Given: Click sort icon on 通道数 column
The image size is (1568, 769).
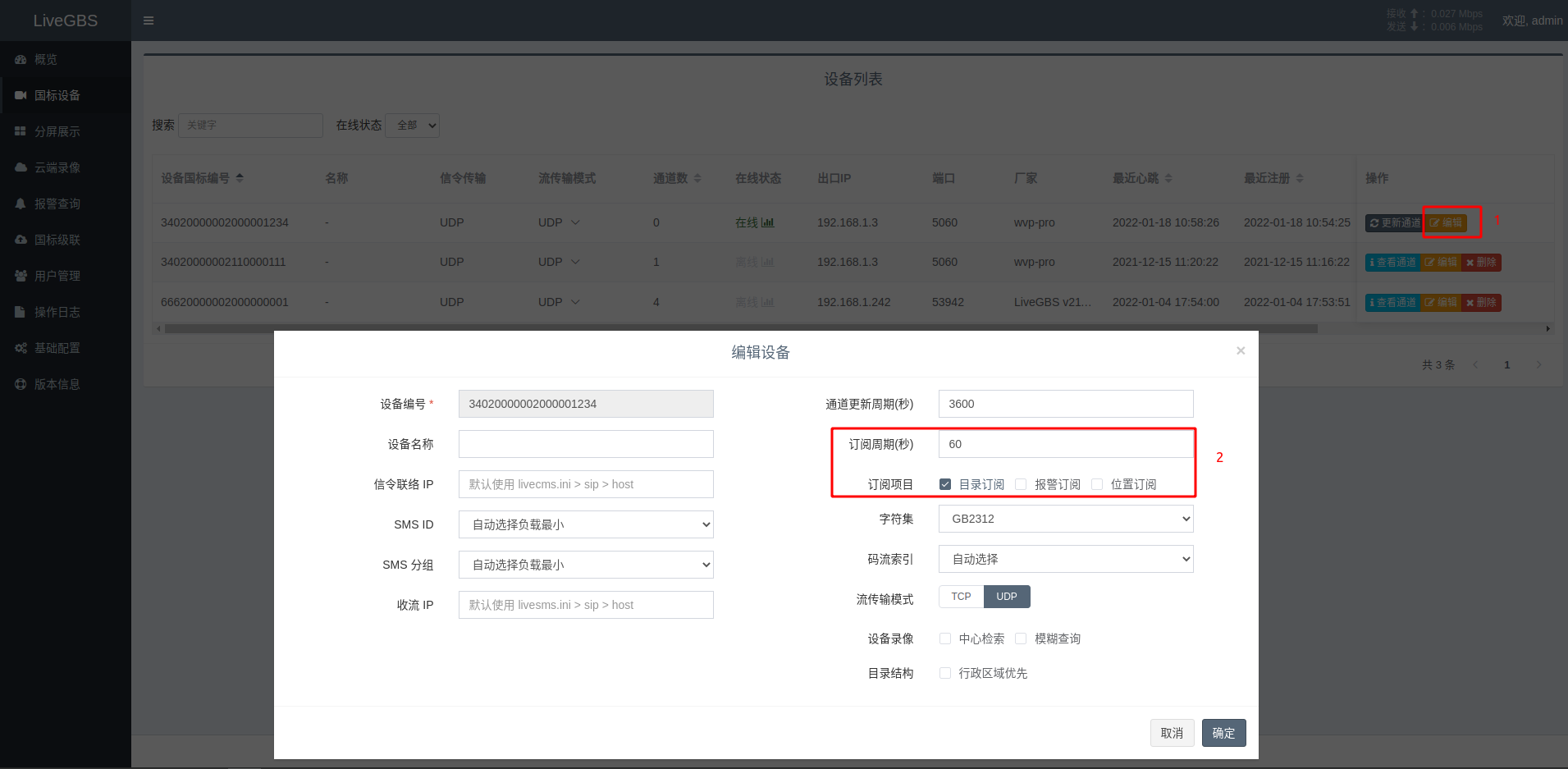Looking at the screenshot, I should tap(697, 178).
